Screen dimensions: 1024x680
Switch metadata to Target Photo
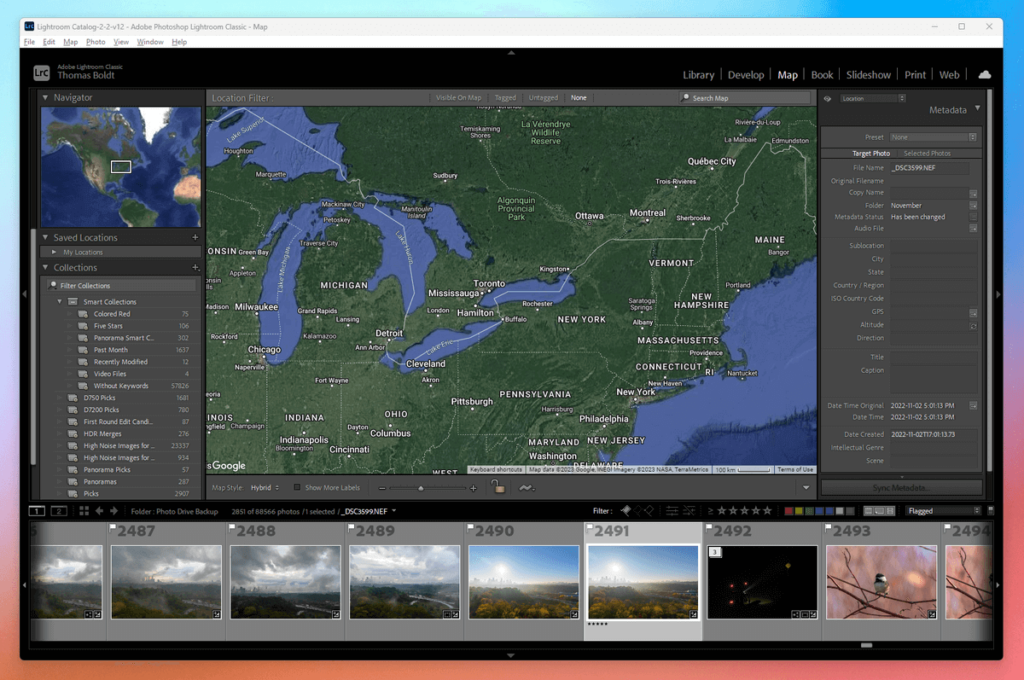871,154
